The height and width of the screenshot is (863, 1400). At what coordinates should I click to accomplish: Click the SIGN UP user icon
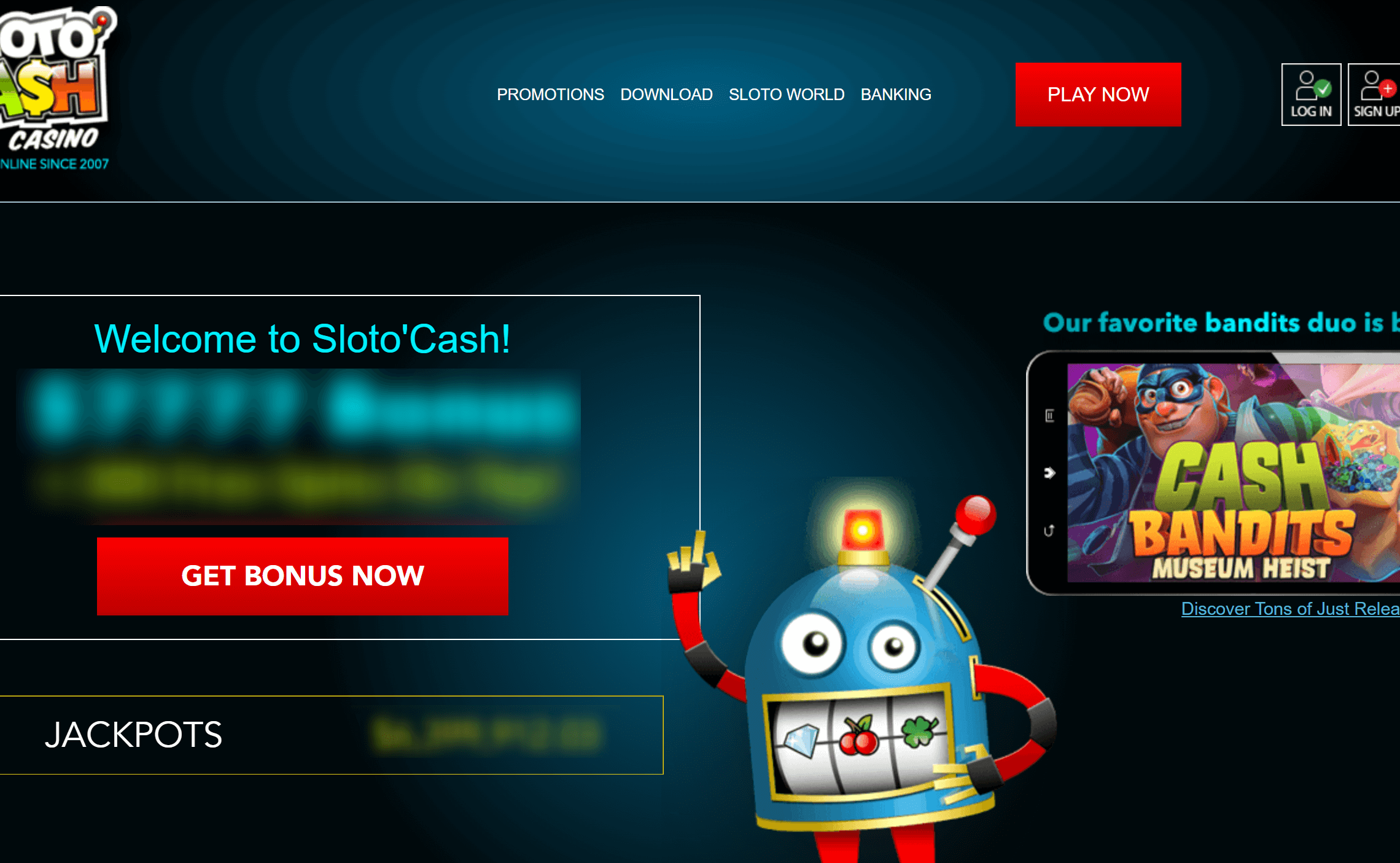pyautogui.click(x=1374, y=95)
